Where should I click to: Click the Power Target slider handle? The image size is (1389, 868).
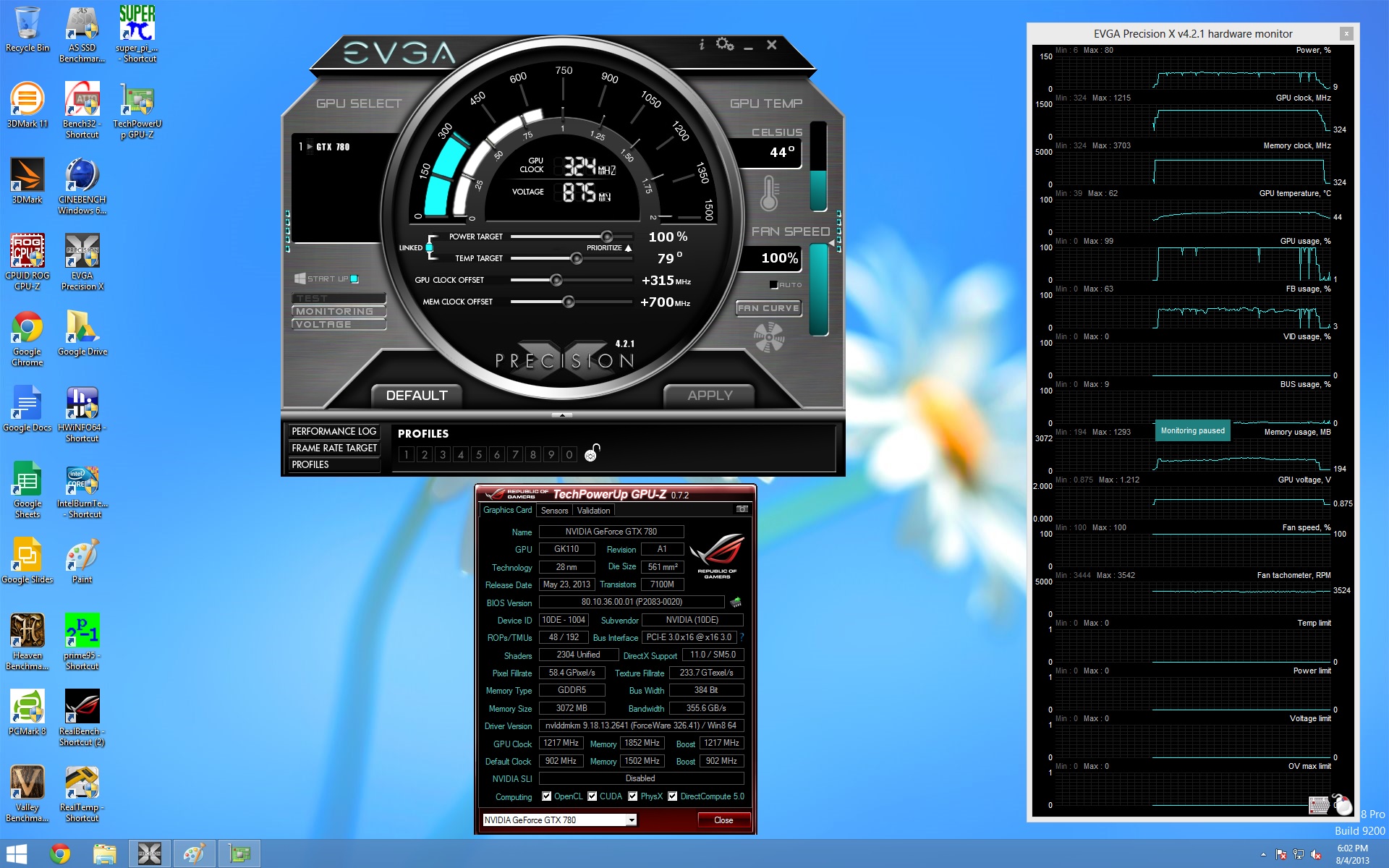(x=607, y=237)
